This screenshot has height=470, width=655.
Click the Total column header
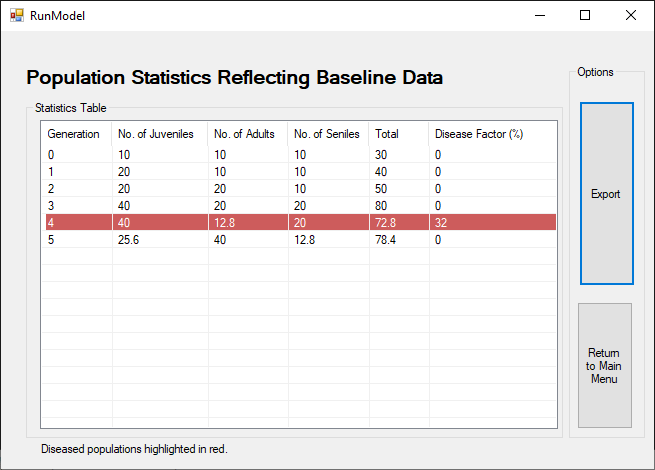coord(397,134)
